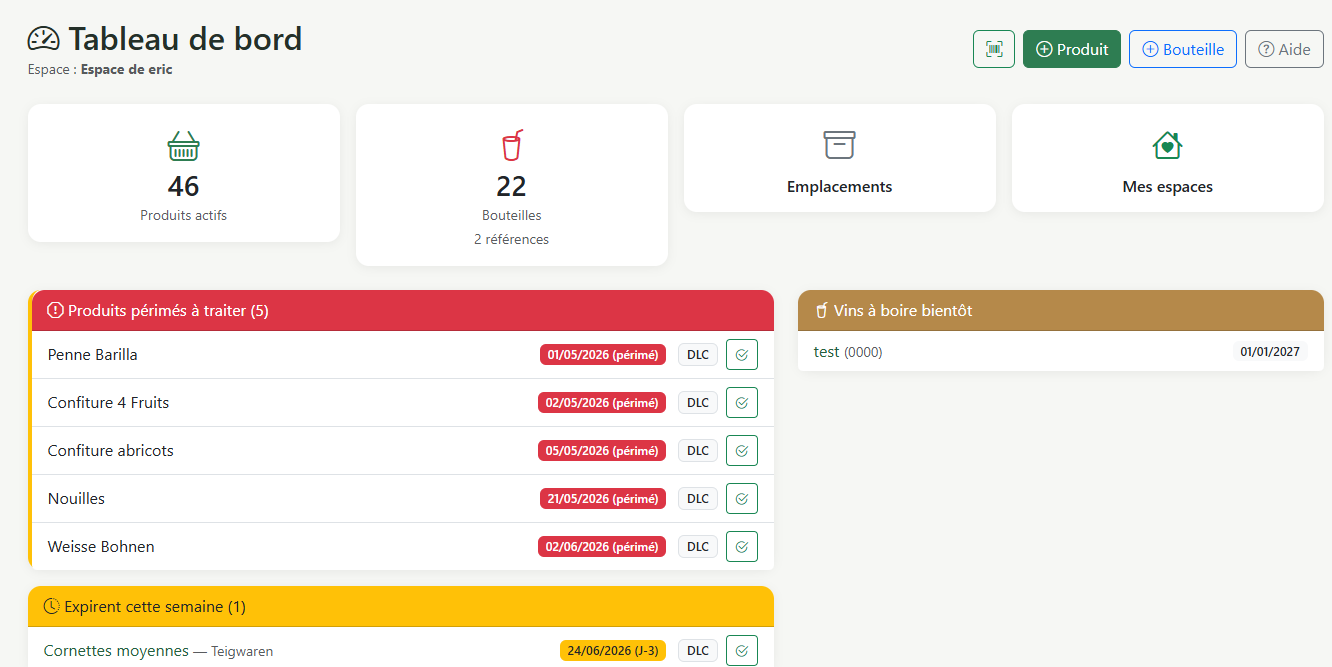Screen dimensions: 1332x667
Task: Mark Weisse Bohnen as treated with check button
Action: [x=742, y=547]
